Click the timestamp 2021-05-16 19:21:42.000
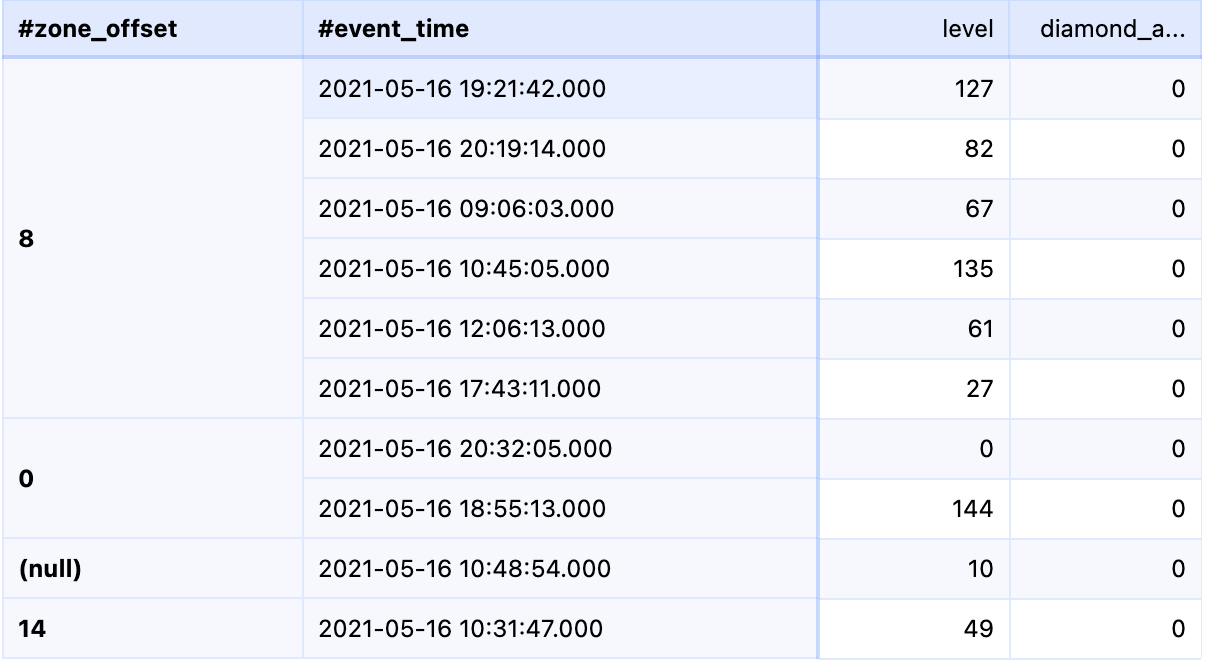1206x662 pixels. [x=465, y=89]
